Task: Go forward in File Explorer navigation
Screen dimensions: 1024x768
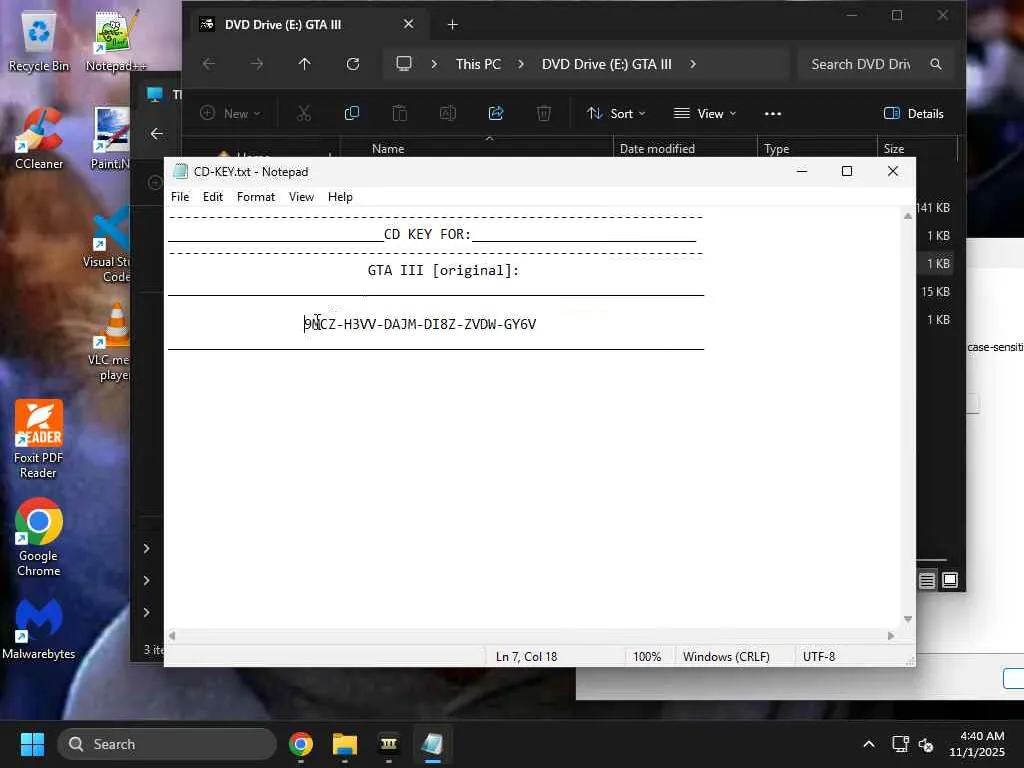Action: pos(257,64)
